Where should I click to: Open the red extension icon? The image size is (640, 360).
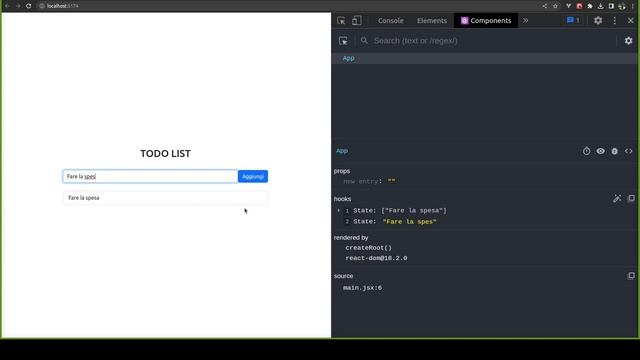pyautogui.click(x=579, y=6)
